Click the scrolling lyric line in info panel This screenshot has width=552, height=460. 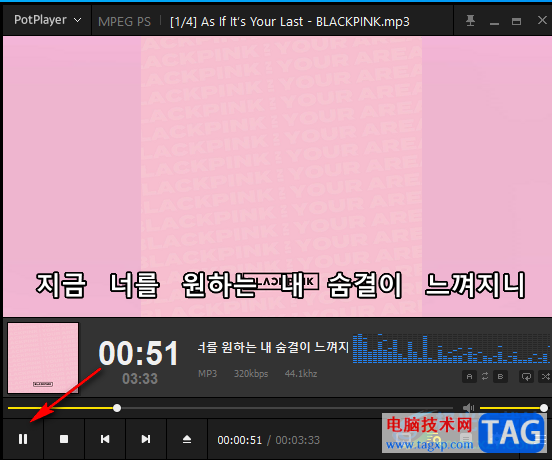273,347
